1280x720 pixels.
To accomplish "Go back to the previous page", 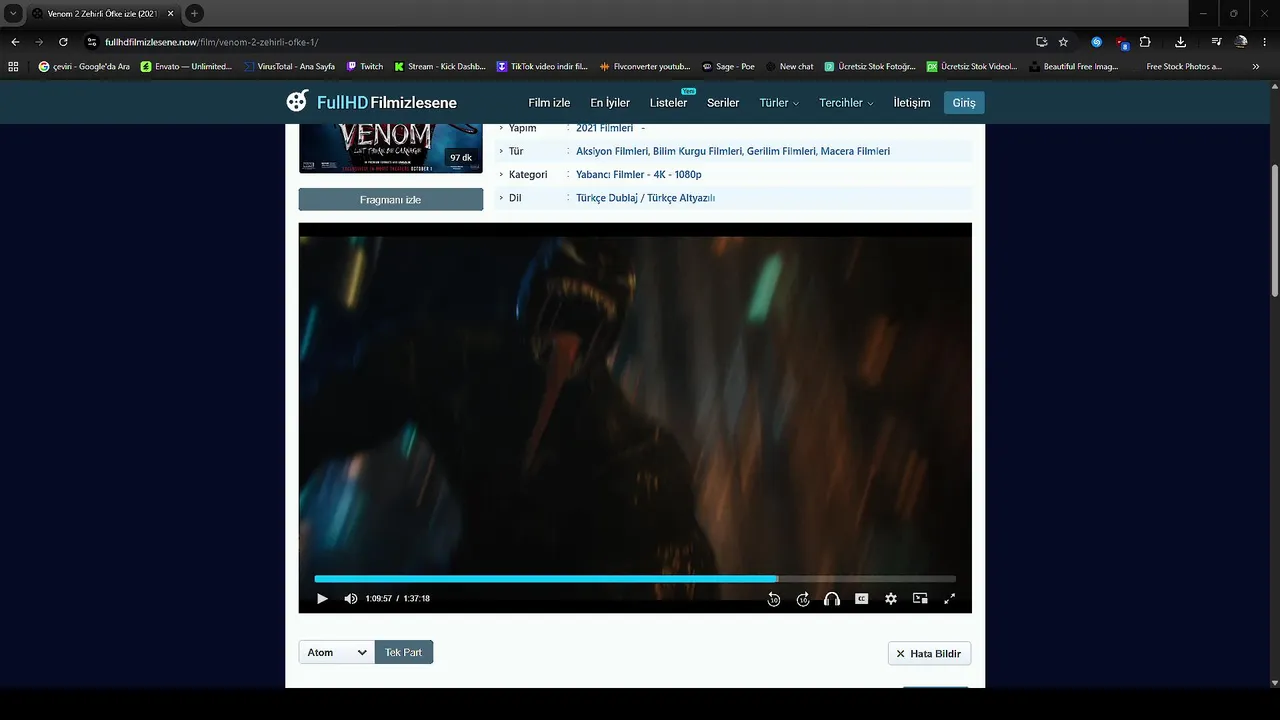I will click(x=15, y=42).
